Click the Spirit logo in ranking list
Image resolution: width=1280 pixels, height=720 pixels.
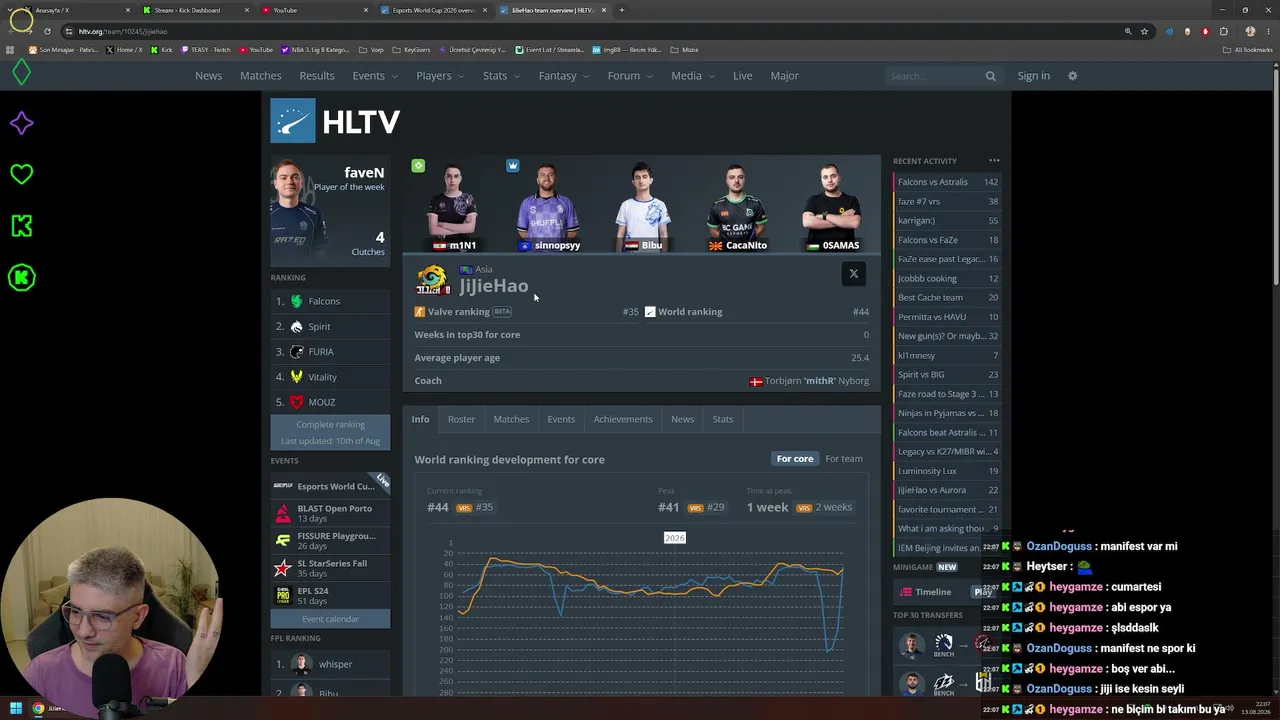[x=296, y=326]
